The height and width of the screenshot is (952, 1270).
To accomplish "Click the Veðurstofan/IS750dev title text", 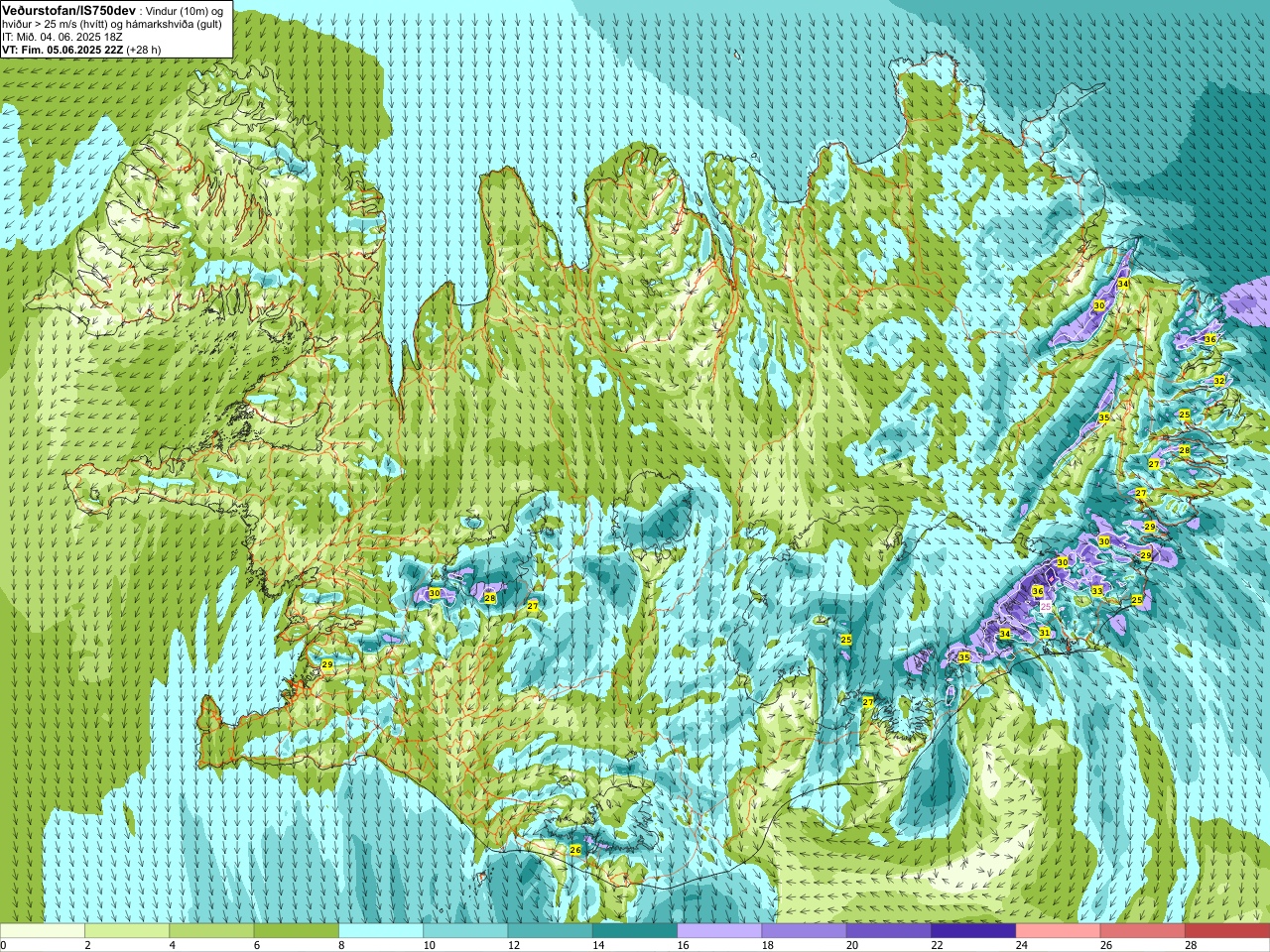I will click(68, 9).
